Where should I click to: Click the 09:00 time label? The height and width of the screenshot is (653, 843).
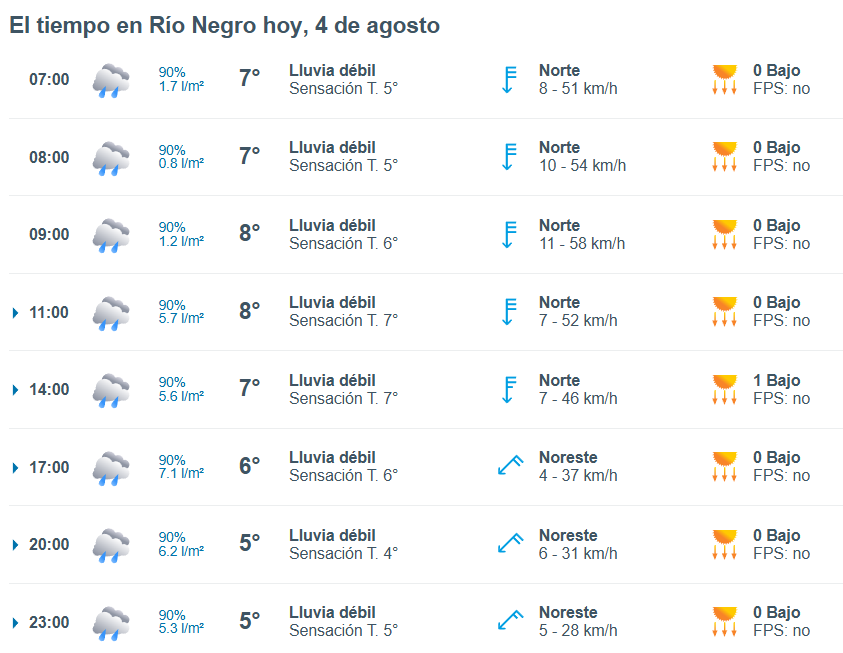click(49, 234)
